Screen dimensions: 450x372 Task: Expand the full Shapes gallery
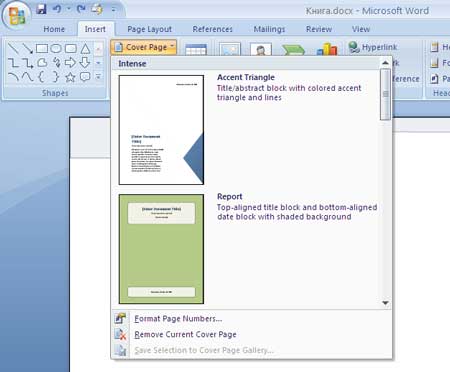pyautogui.click(x=98, y=77)
